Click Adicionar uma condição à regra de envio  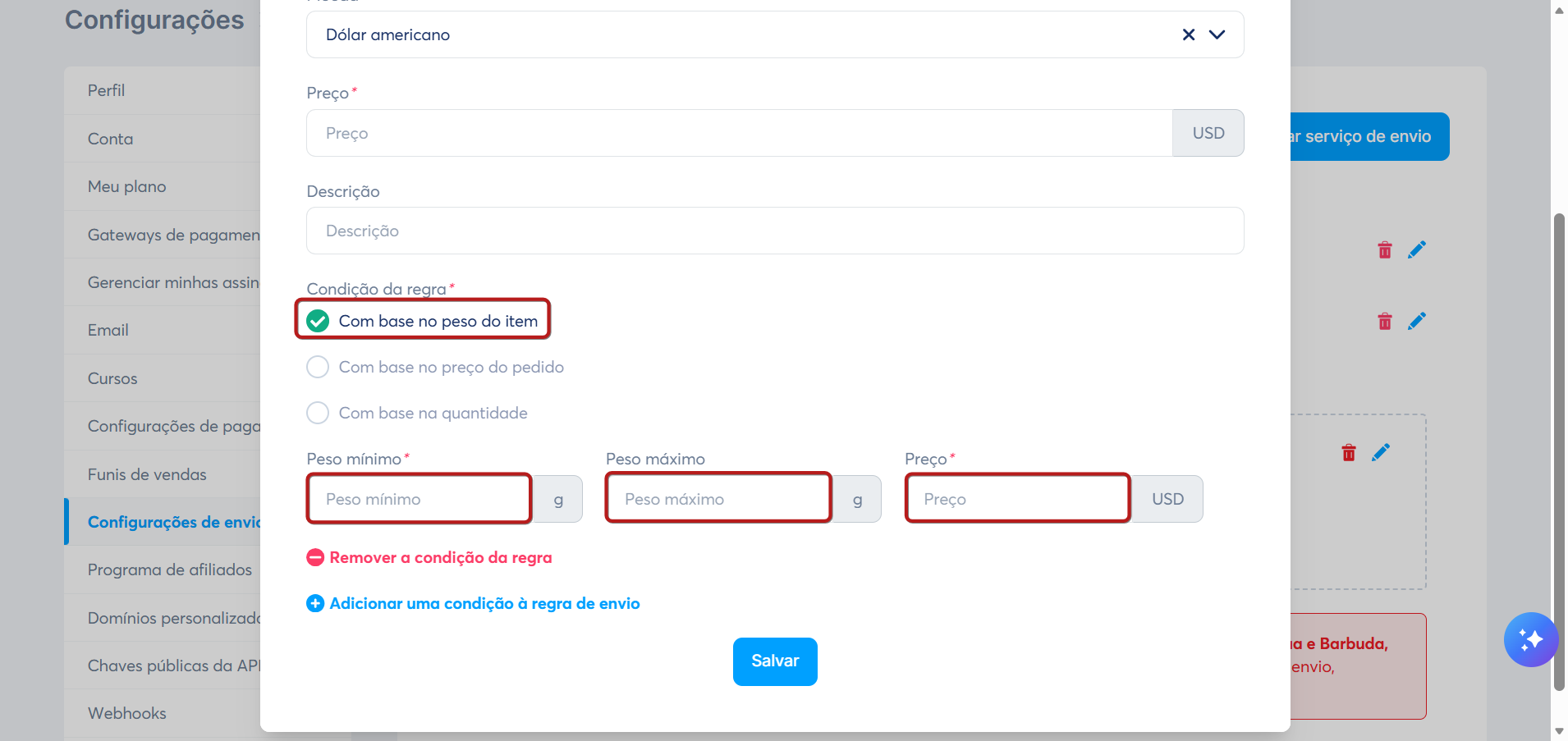click(473, 604)
